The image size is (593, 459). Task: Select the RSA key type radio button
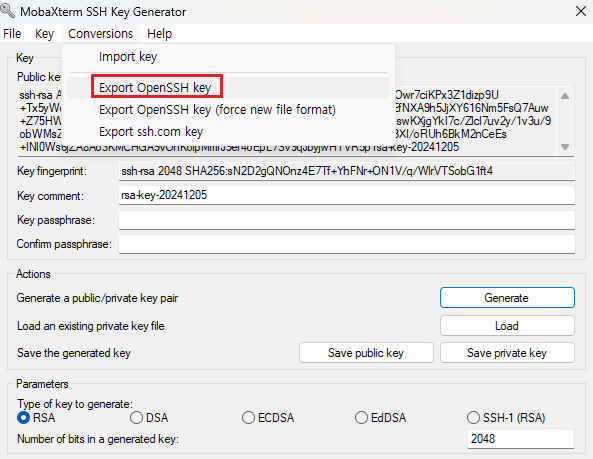click(x=24, y=418)
